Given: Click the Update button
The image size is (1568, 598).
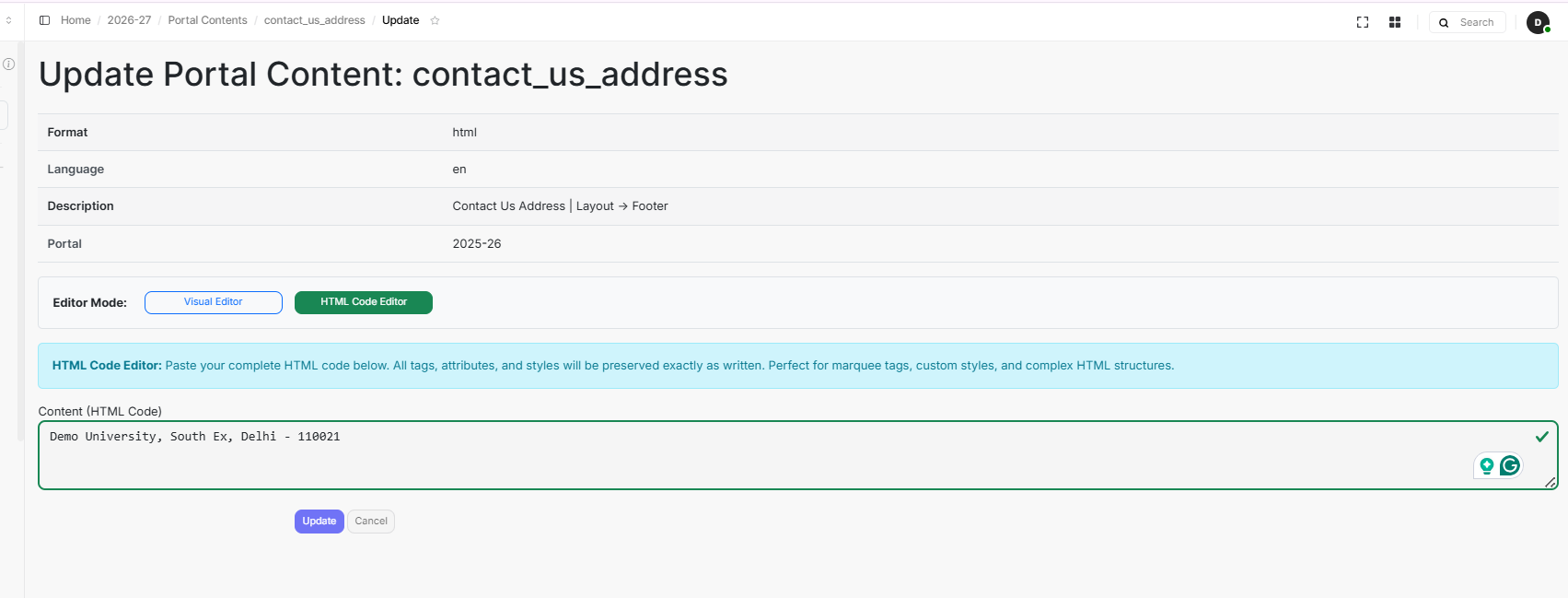Looking at the screenshot, I should (319, 522).
